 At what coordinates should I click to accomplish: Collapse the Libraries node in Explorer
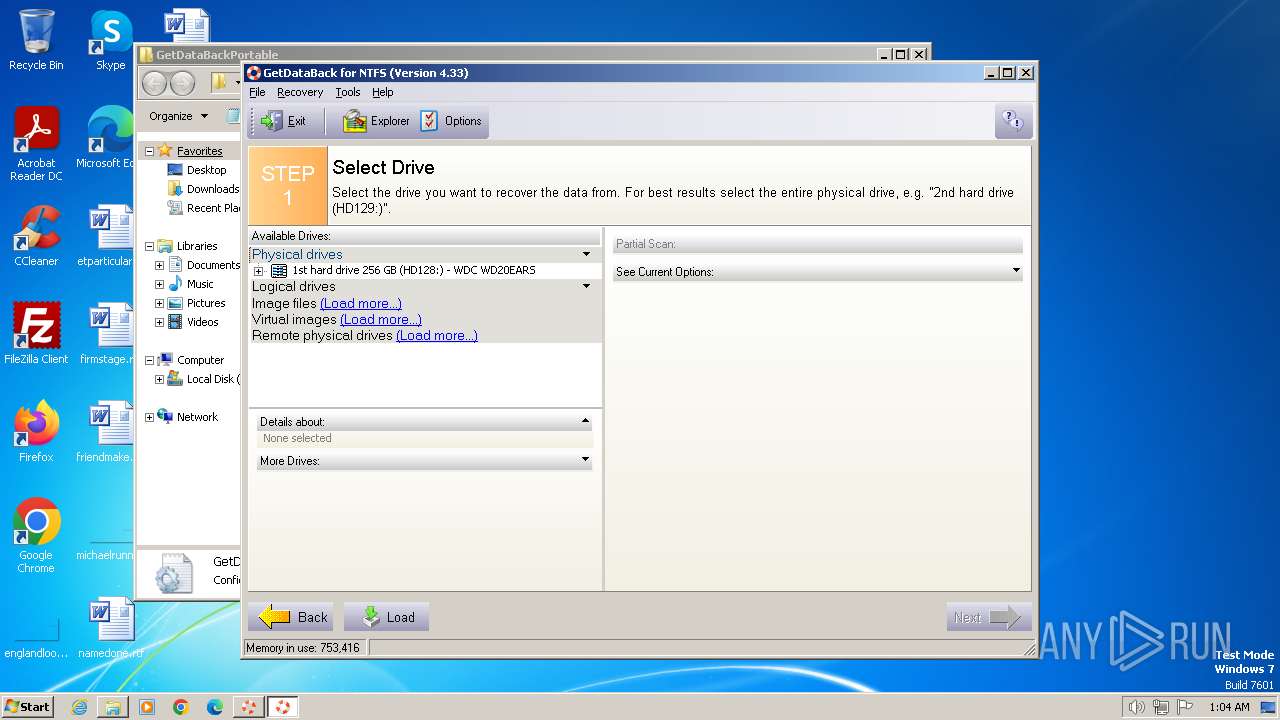pos(149,246)
